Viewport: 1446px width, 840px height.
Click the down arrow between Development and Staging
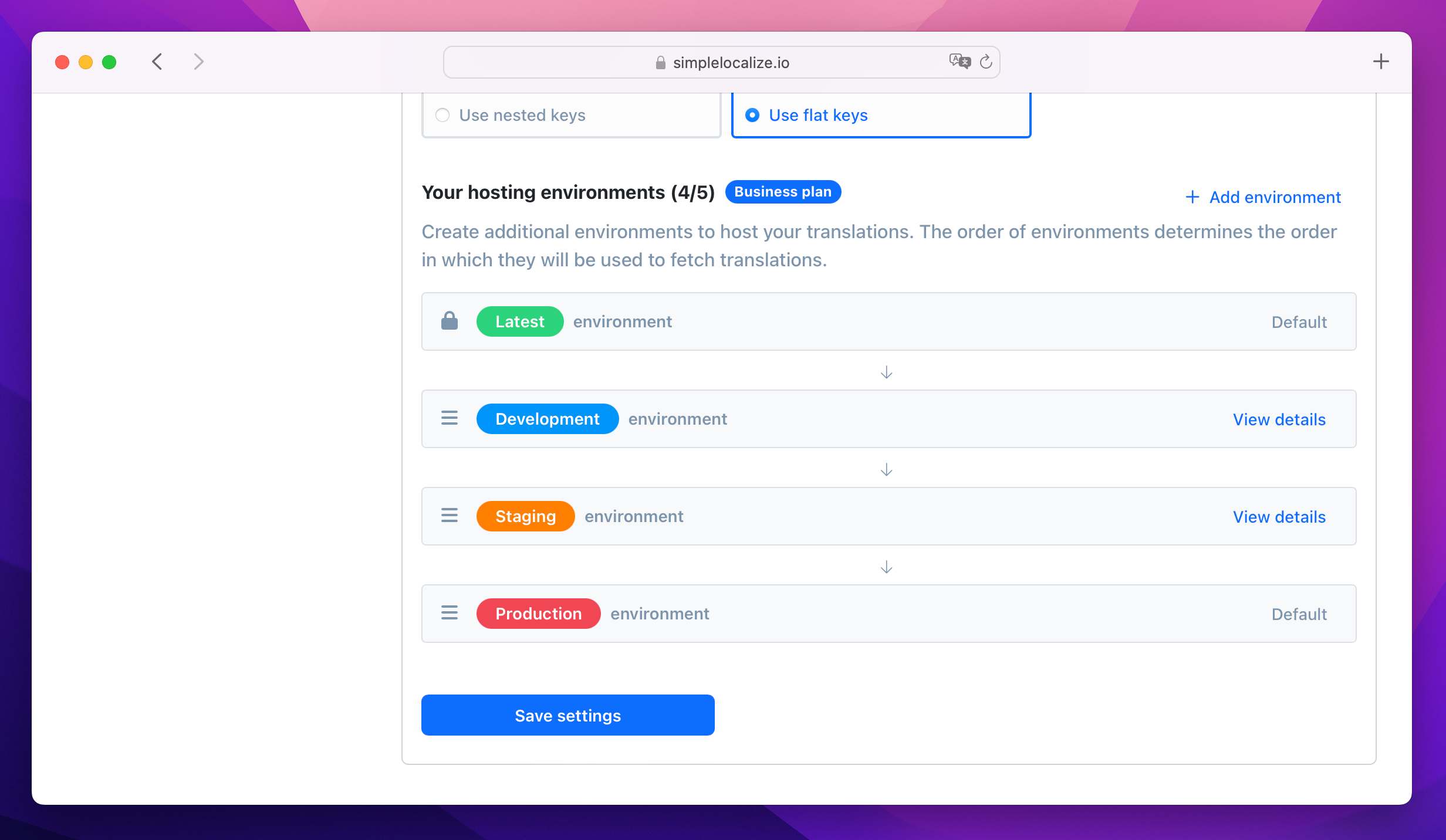coord(887,468)
